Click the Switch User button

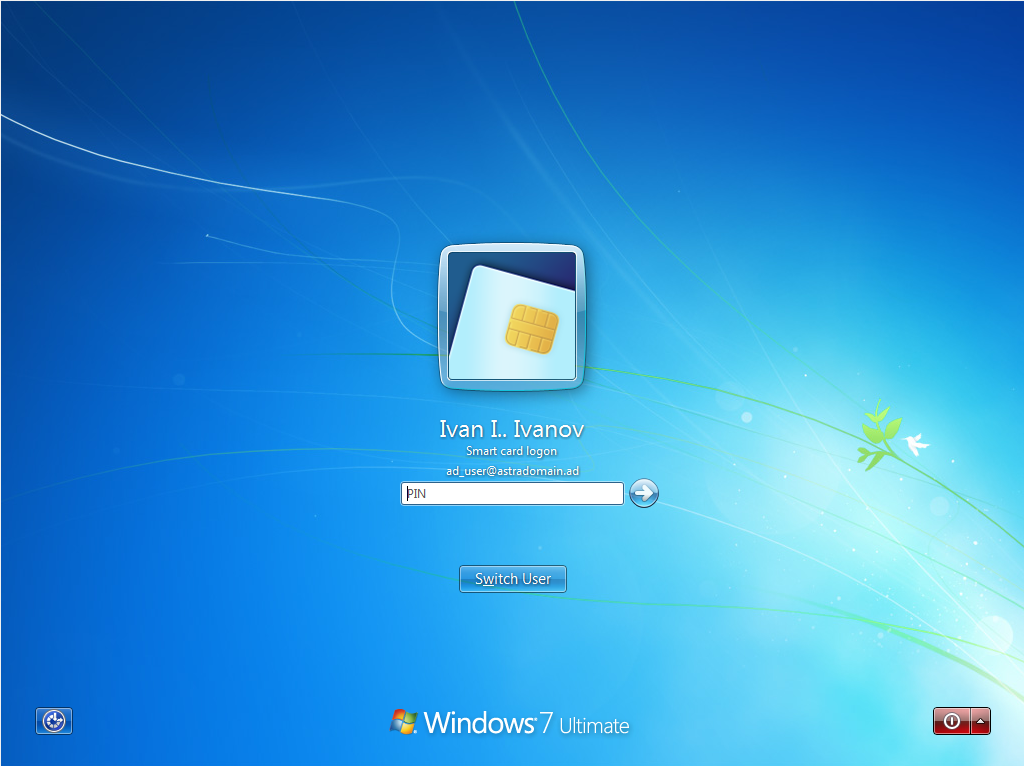point(513,579)
